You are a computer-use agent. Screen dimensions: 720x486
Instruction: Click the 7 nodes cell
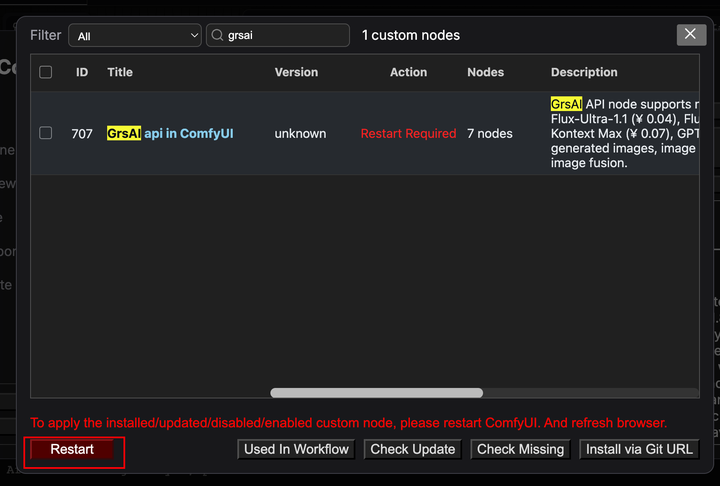(x=490, y=134)
